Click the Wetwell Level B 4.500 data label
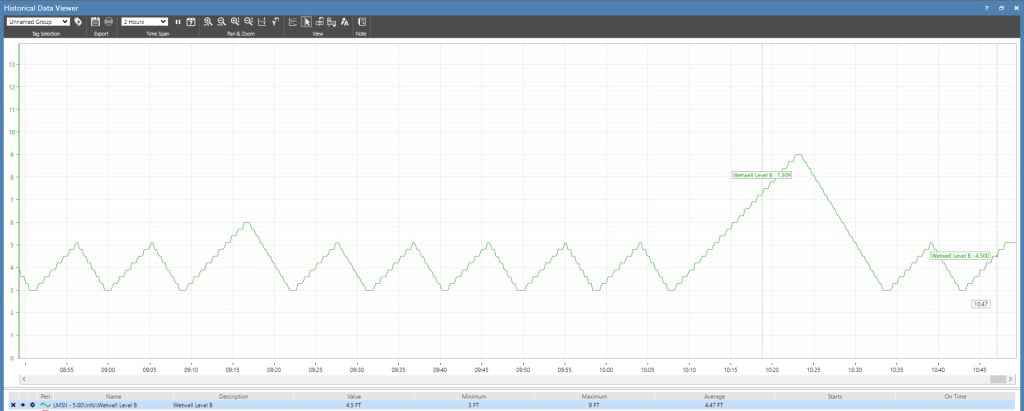This screenshot has height=411, width=1024. [x=960, y=256]
